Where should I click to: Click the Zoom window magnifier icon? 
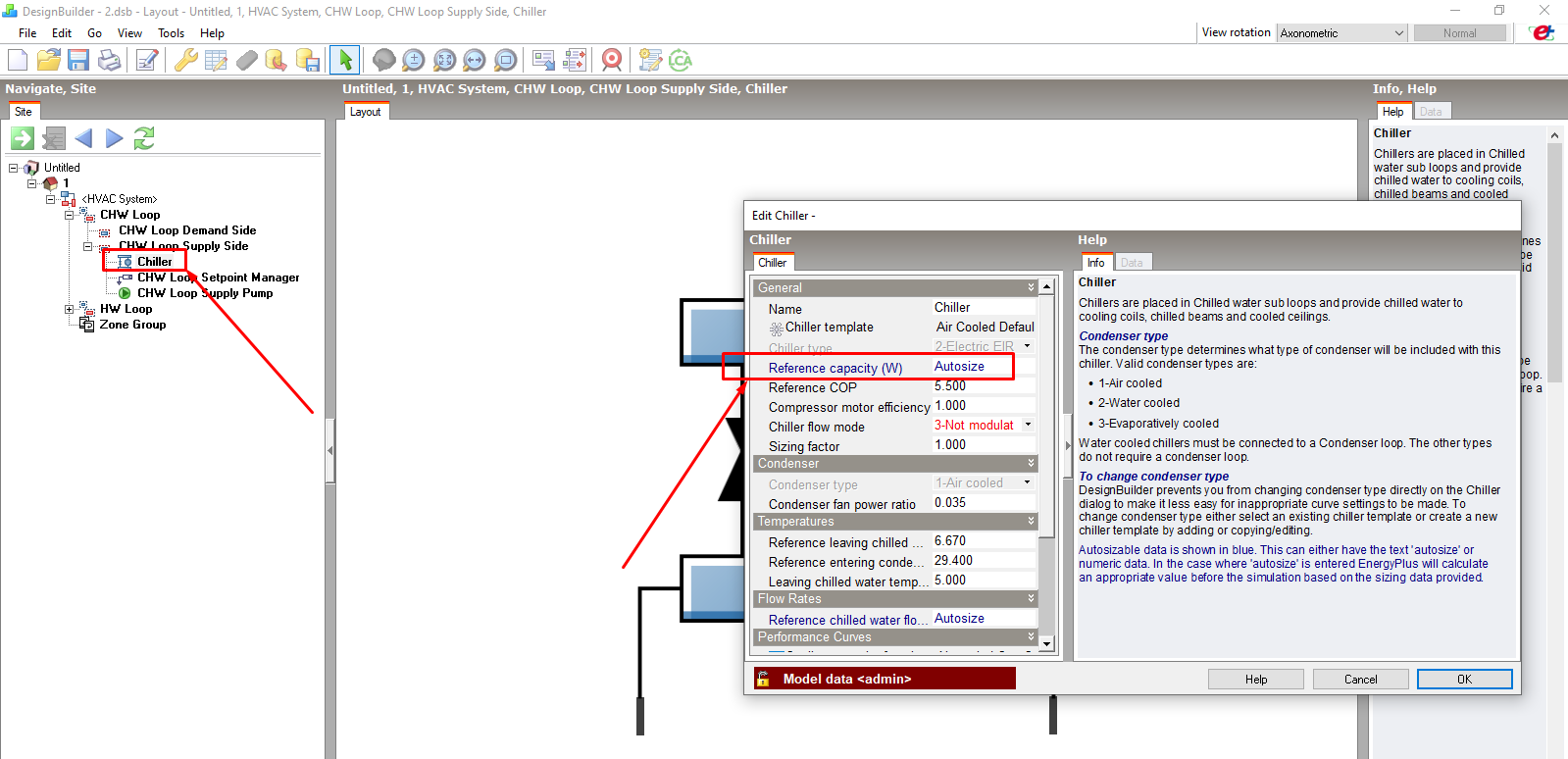click(x=505, y=60)
